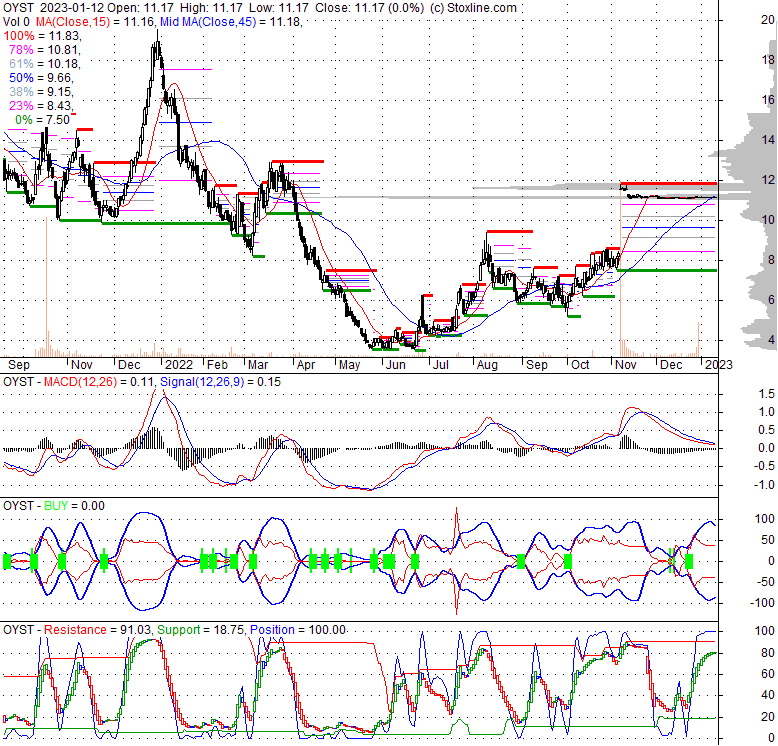
Task: Click the 20 price axis label
Action: (768, 20)
